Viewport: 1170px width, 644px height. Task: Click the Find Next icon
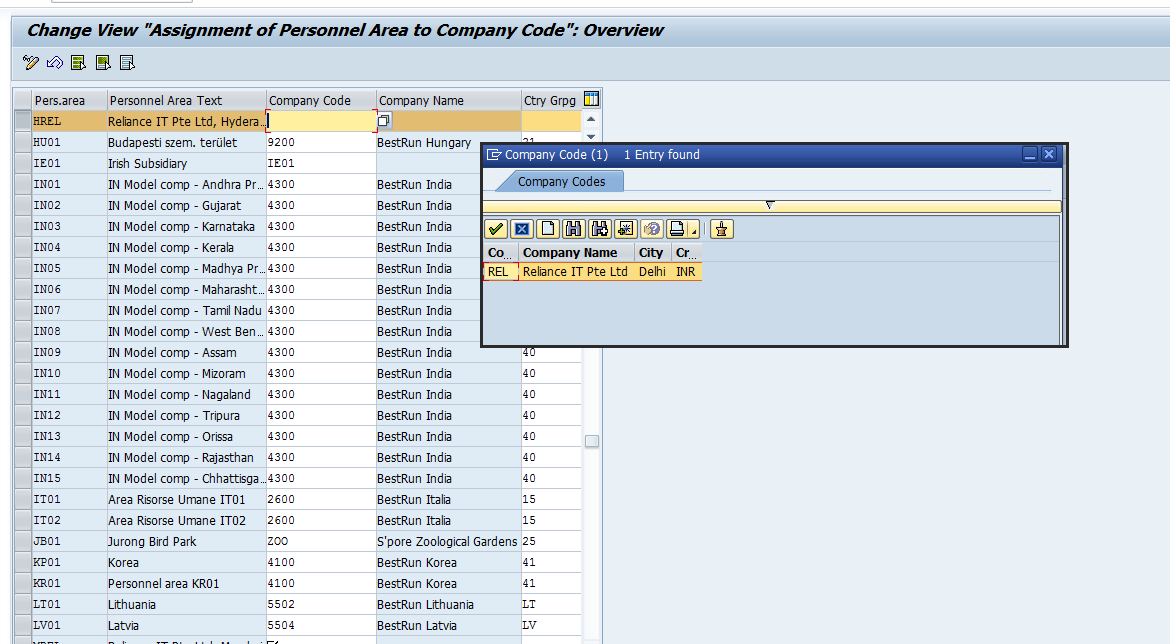pos(598,229)
